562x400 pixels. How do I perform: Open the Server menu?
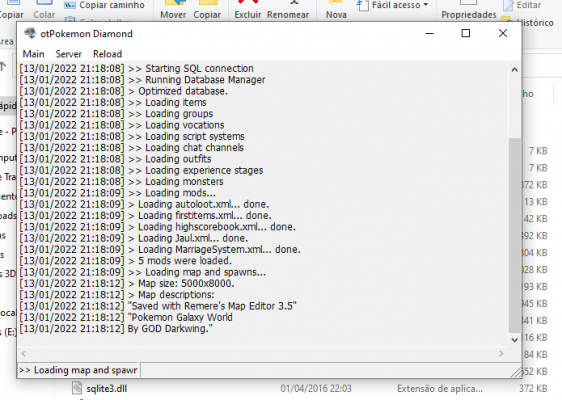coord(68,54)
